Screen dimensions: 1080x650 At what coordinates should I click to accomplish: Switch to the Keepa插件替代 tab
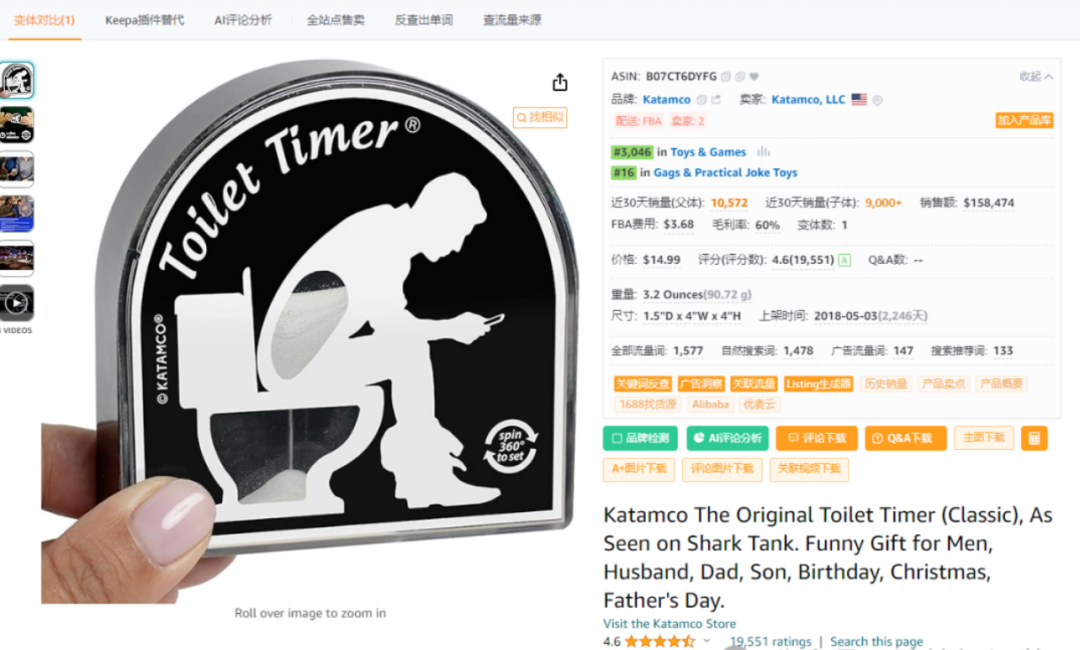(145, 20)
